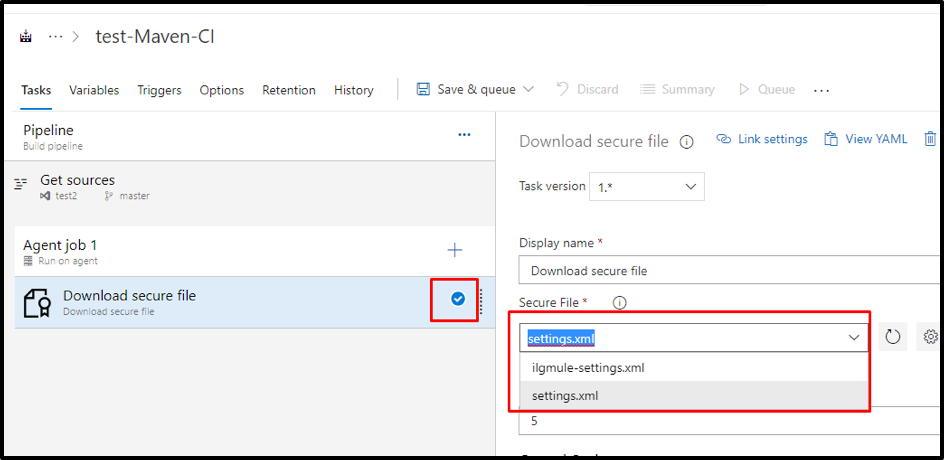The image size is (944, 460).
Task: Click the breadcrumb ellipsis before test-Maven-CI
Action: [56, 37]
